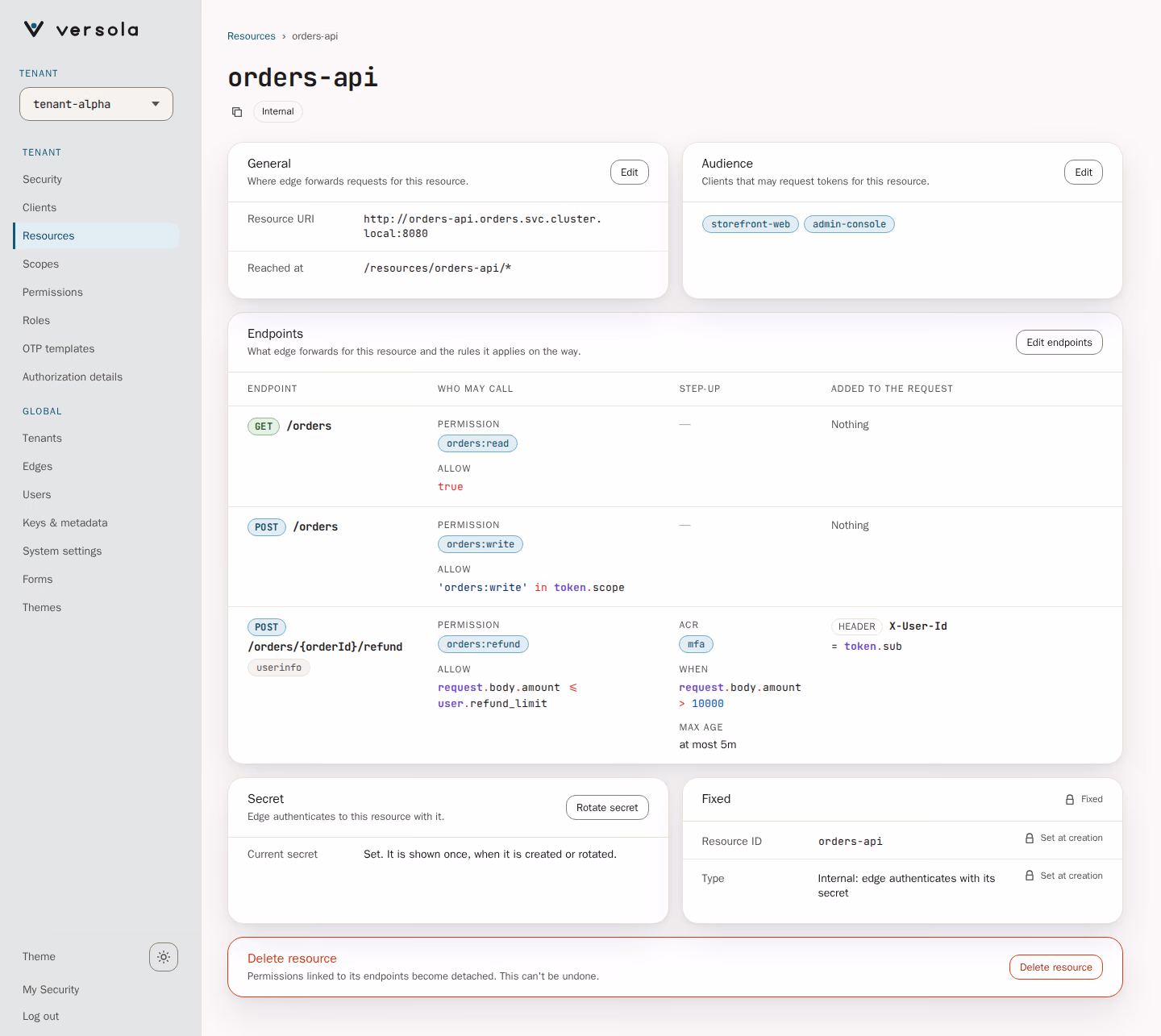Log out of the console
Screen dimensions: 1161x1036
click(41, 1017)
